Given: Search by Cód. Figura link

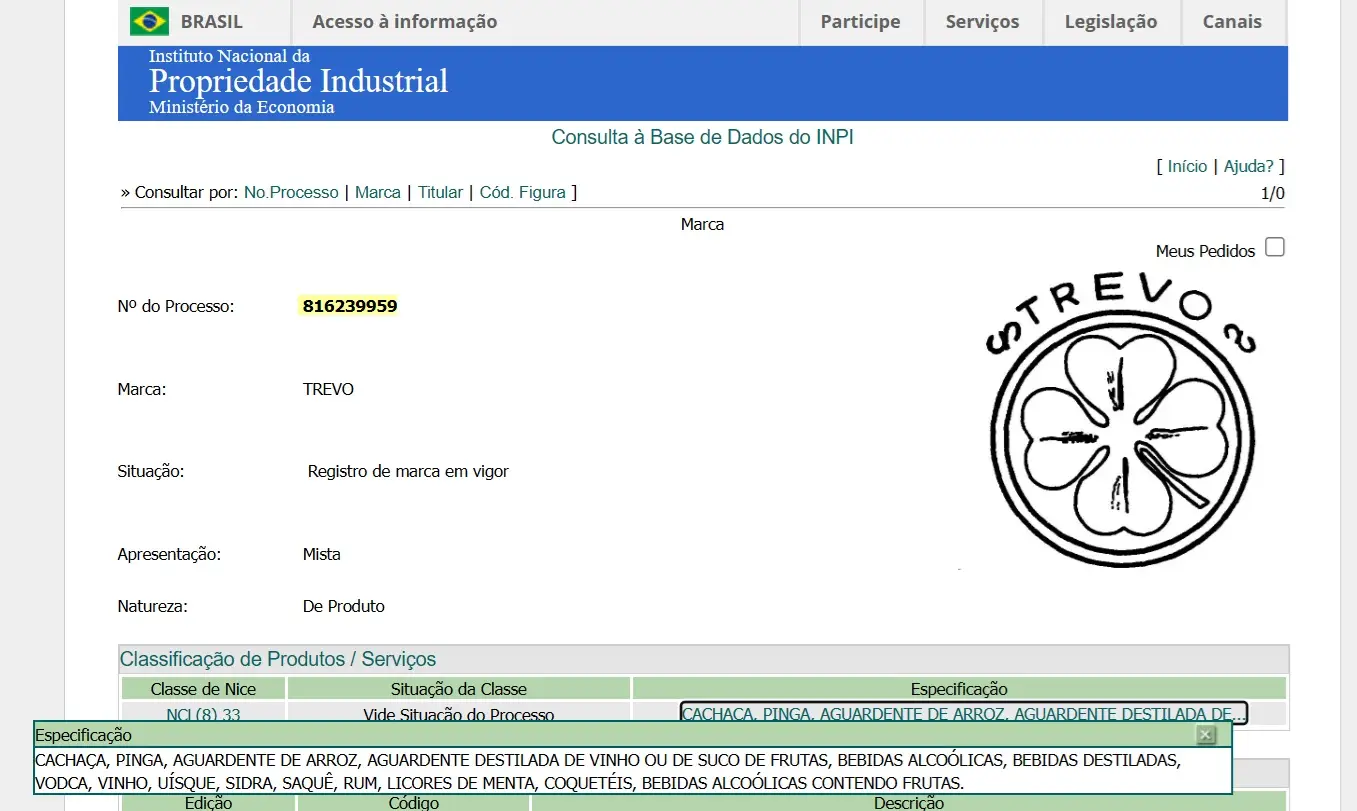Looking at the screenshot, I should point(523,192).
